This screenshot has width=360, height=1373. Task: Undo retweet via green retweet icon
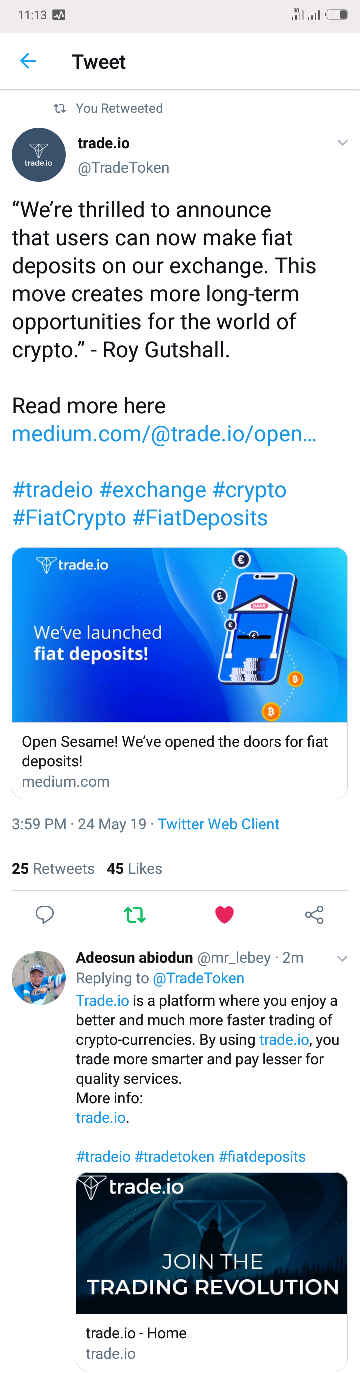click(134, 914)
